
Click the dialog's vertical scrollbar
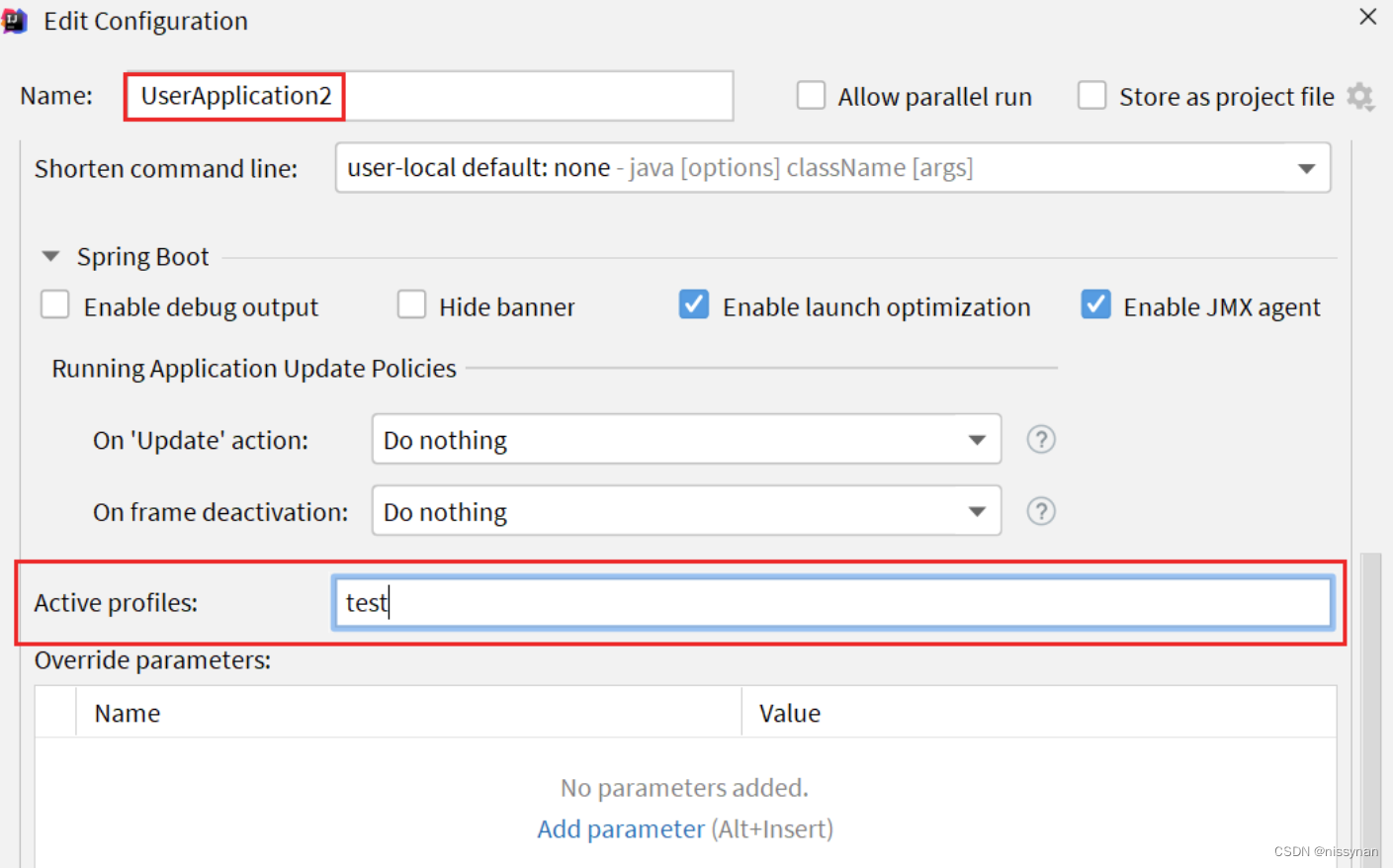[1370, 710]
